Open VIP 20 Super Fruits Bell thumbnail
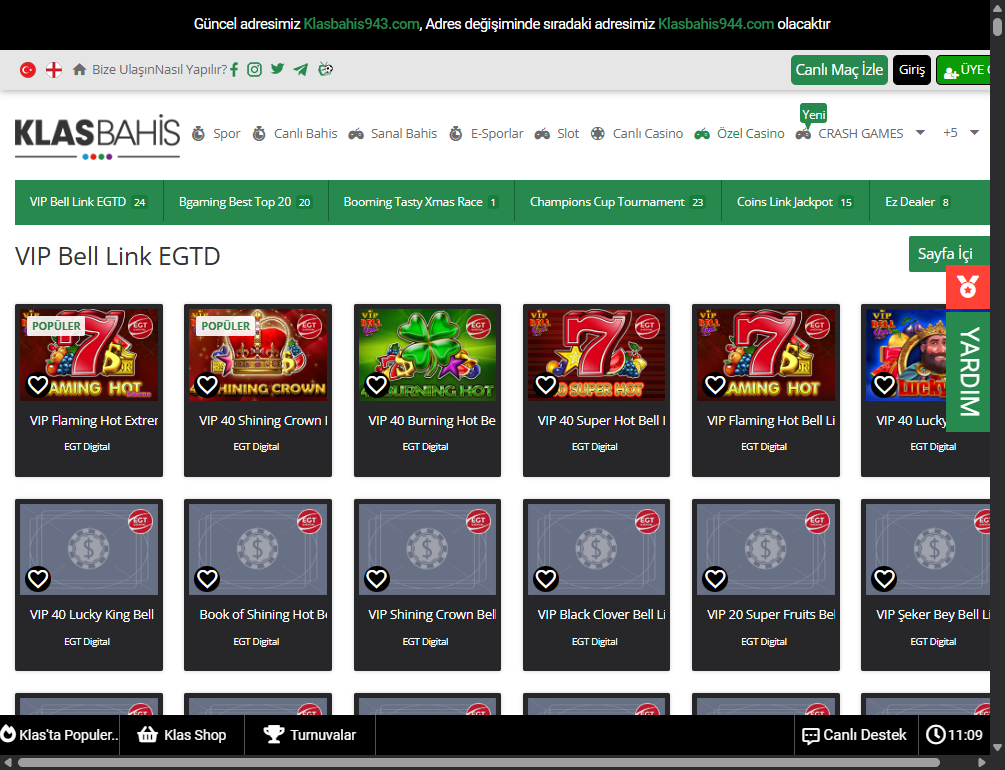The width and height of the screenshot is (1005, 770). 765,549
